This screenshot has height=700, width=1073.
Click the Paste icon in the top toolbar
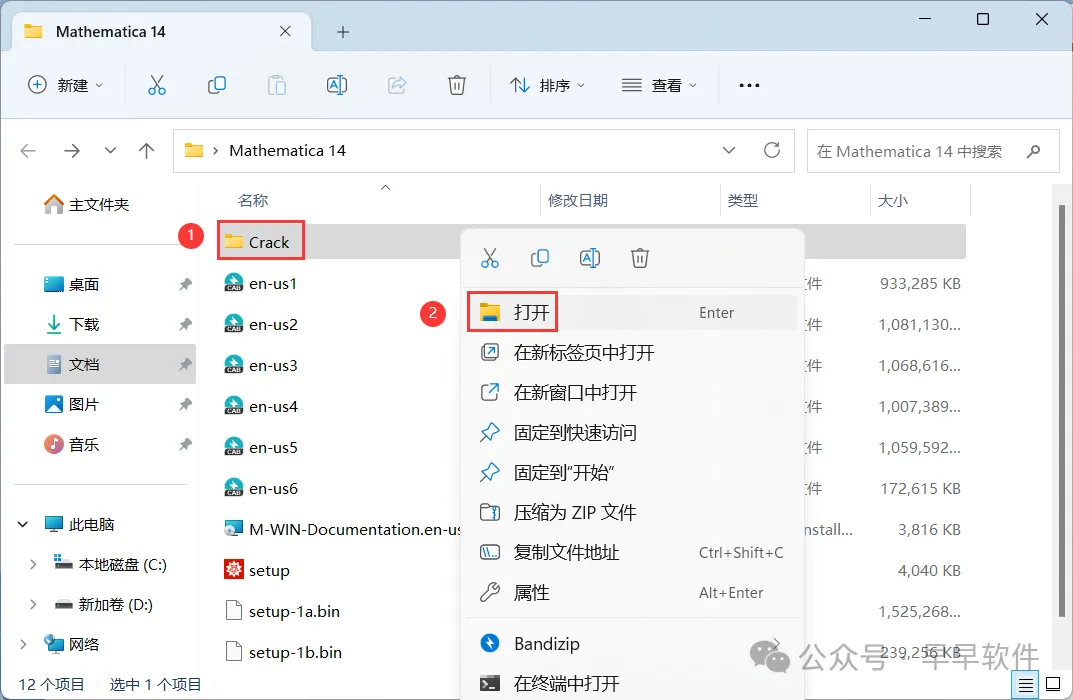click(276, 85)
